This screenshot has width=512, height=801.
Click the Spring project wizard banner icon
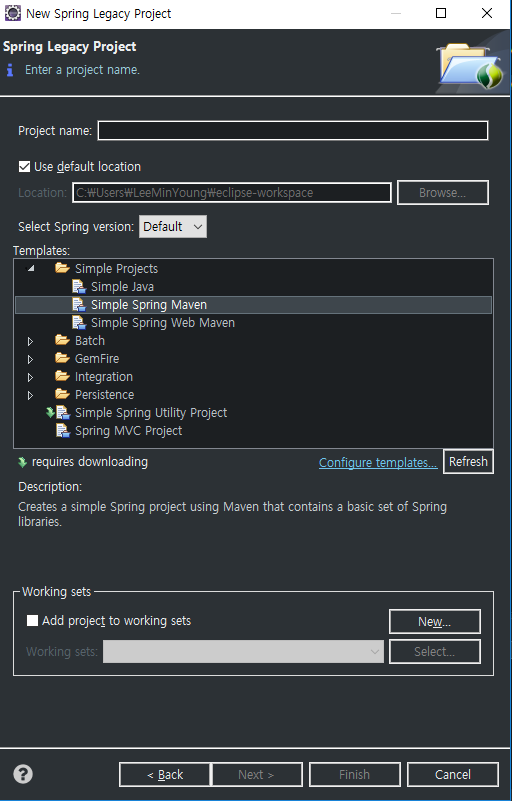pyautogui.click(x=470, y=65)
